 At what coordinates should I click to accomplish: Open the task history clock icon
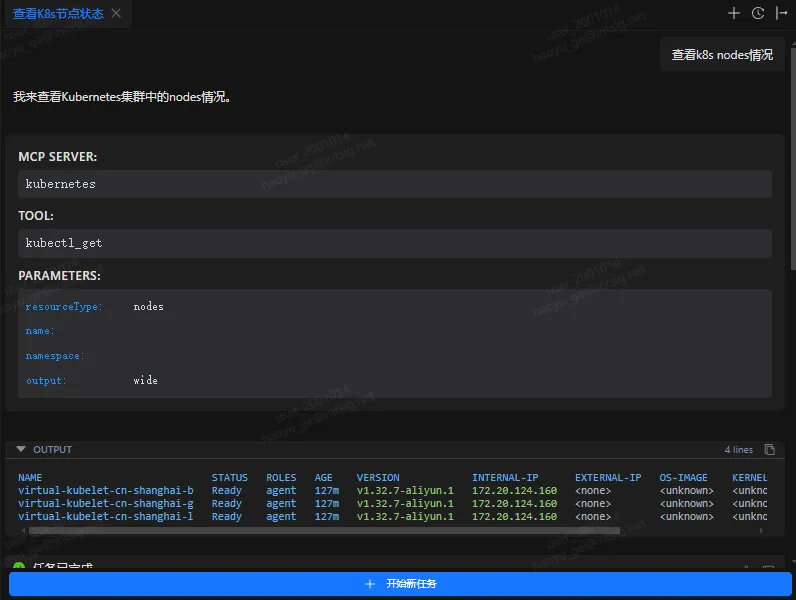[x=758, y=14]
